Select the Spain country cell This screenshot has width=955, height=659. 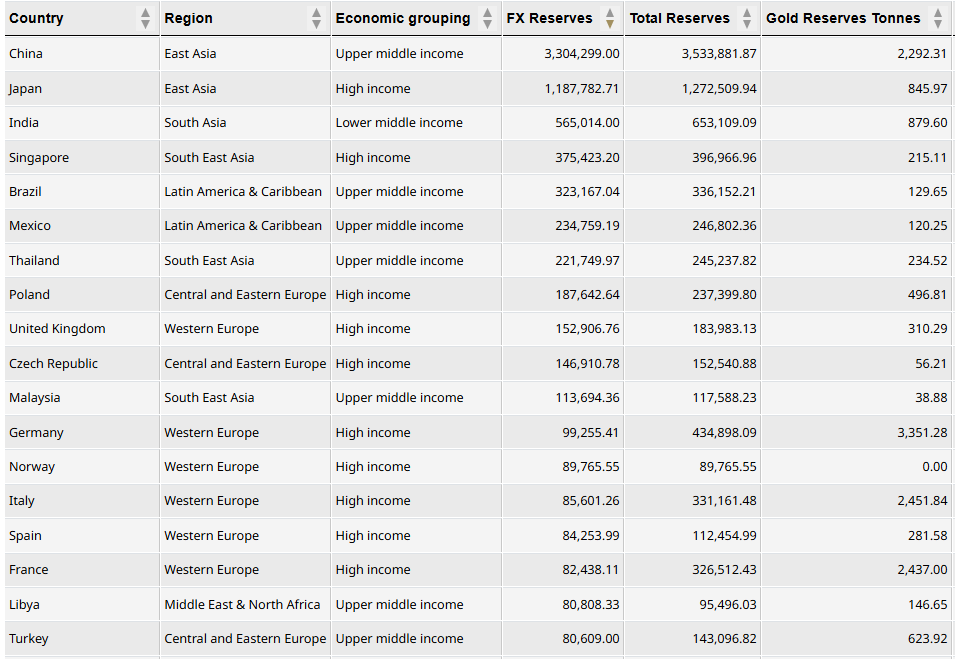point(82,535)
